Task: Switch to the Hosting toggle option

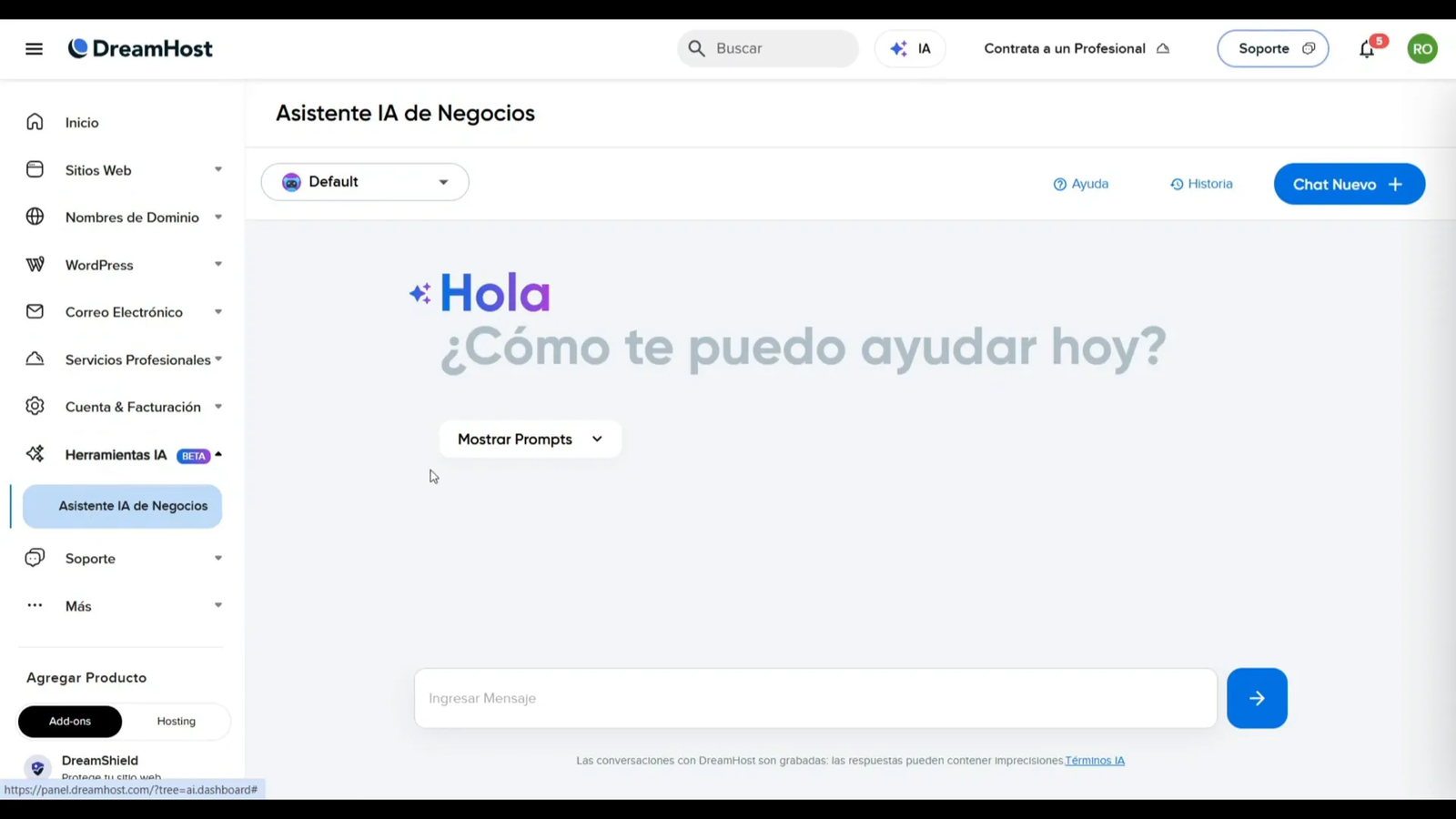Action: [x=176, y=721]
